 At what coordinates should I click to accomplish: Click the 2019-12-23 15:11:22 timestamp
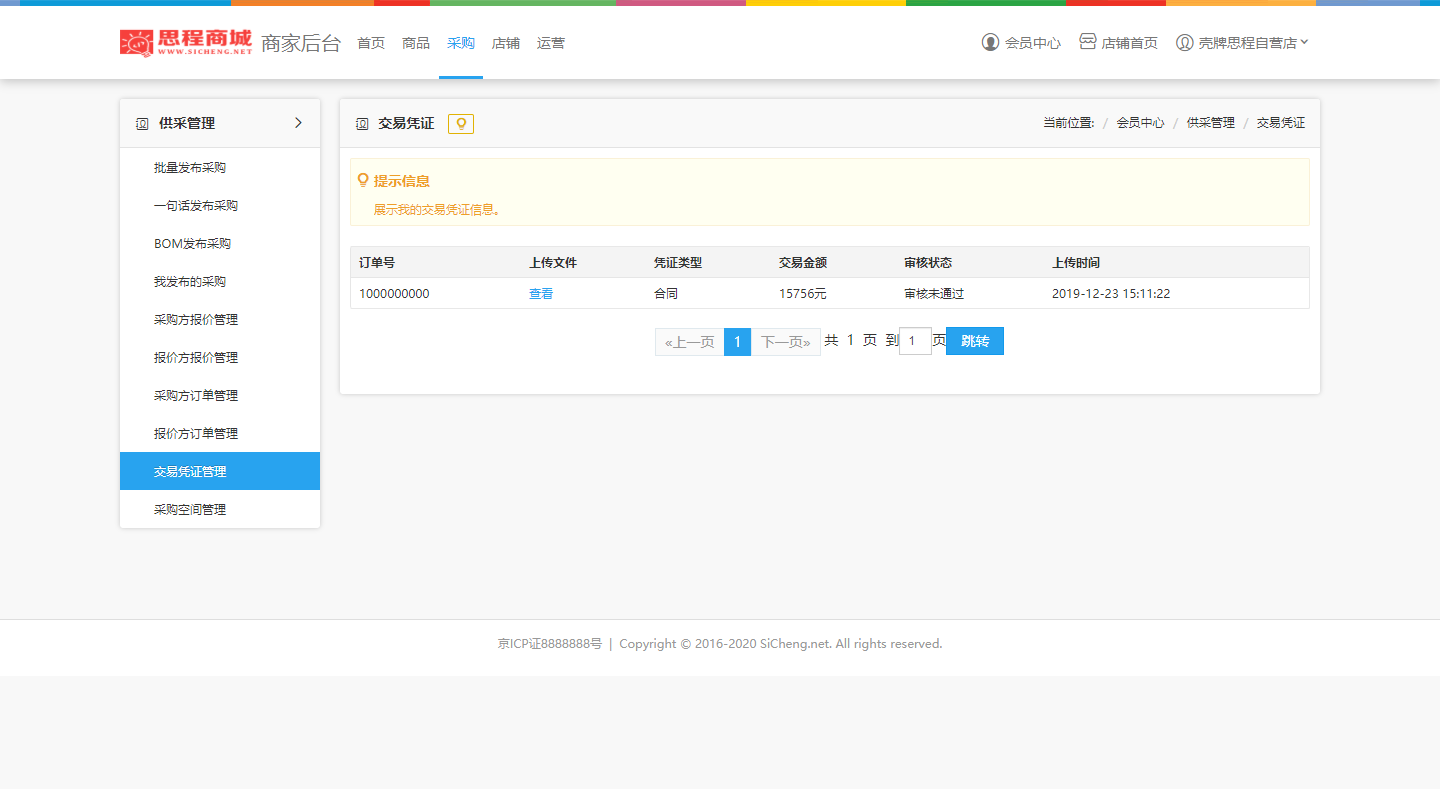pyautogui.click(x=1111, y=294)
